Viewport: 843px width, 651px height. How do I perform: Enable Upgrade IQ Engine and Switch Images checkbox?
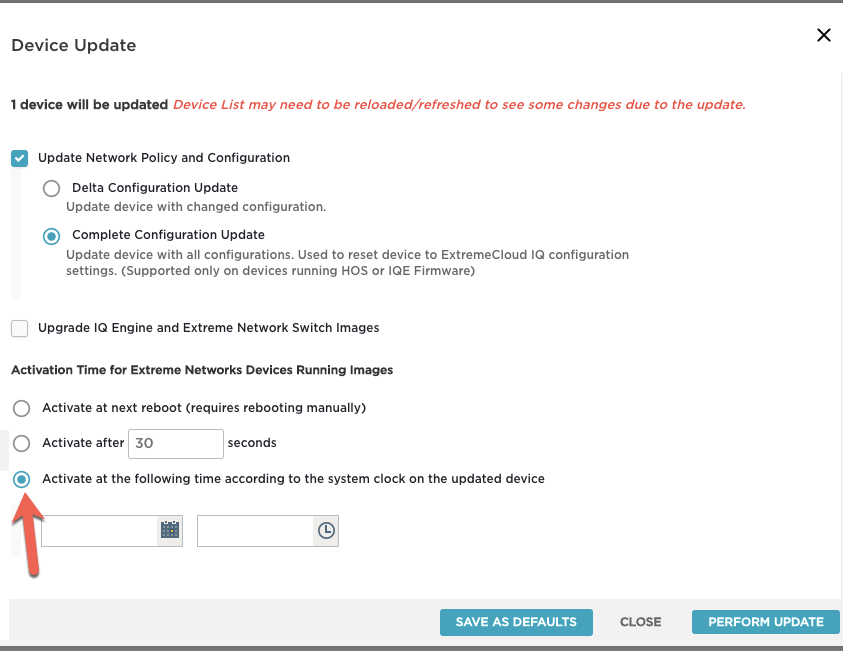pos(19,328)
